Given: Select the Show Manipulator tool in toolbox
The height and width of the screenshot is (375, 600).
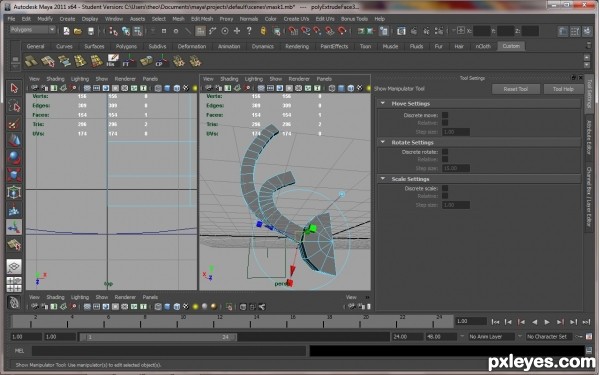Looking at the screenshot, I should (x=14, y=227).
